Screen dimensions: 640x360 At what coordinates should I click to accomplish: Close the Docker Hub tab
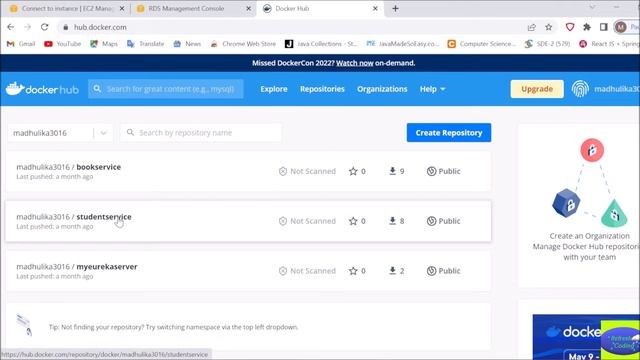pos(375,9)
